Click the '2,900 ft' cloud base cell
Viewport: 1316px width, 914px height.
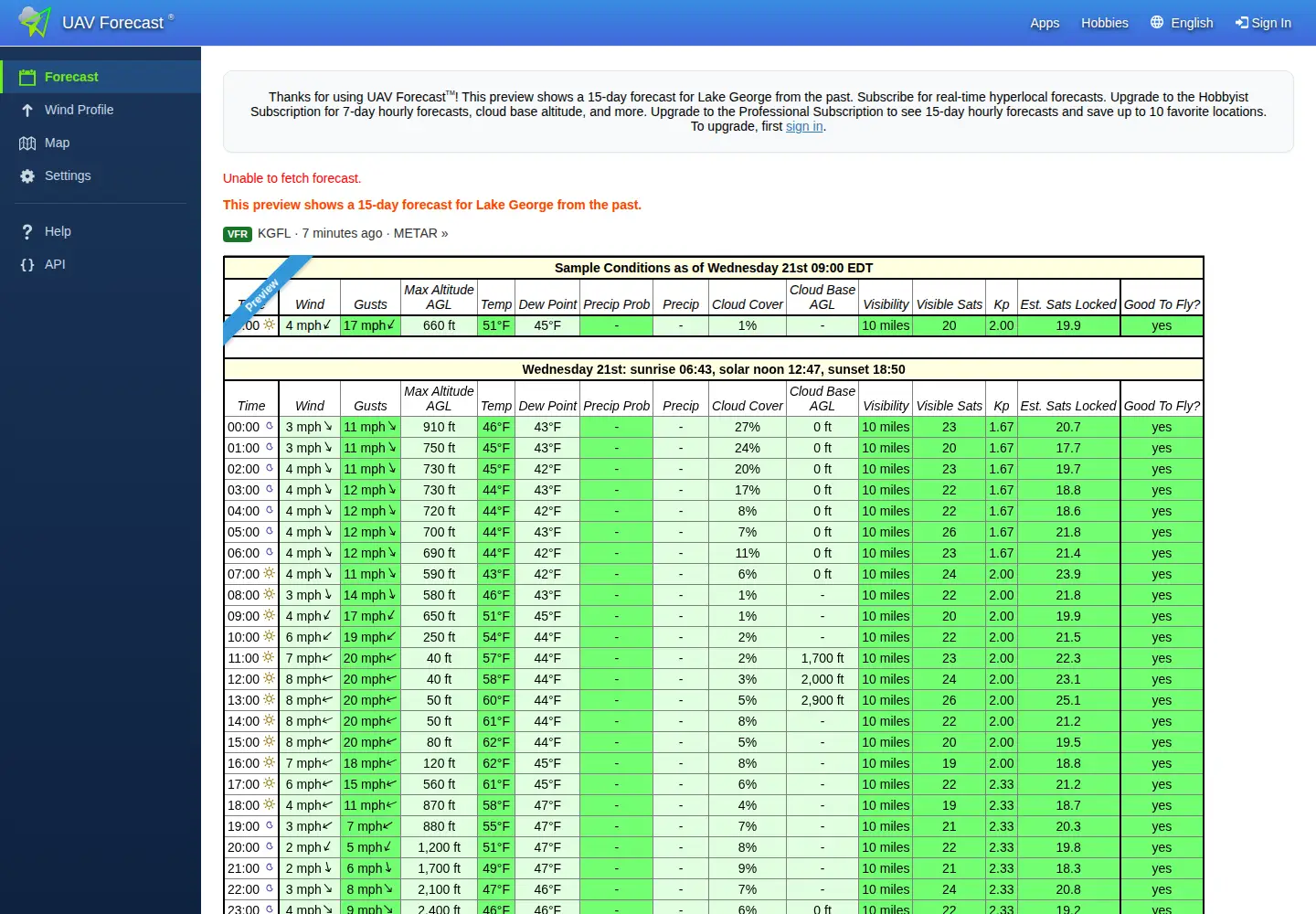[x=822, y=700]
